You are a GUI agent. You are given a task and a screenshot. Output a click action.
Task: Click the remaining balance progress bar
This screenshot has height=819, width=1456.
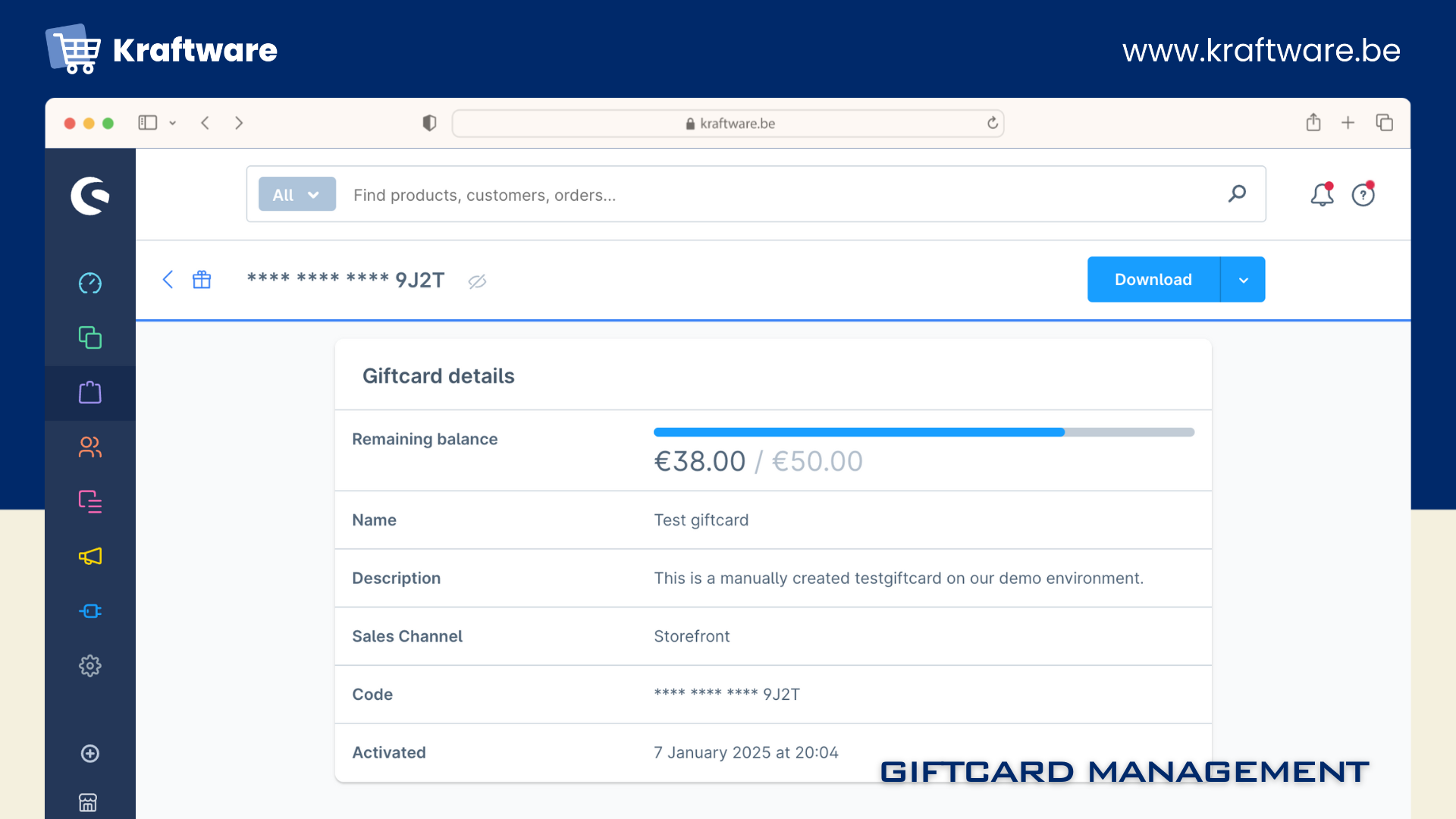pos(924,432)
